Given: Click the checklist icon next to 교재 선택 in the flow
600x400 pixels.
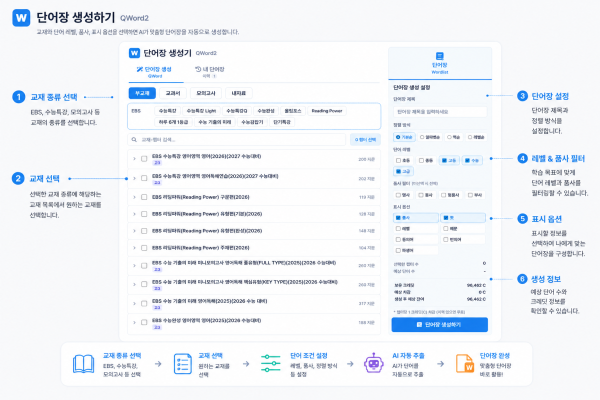Looking at the screenshot, I should click(x=183, y=364).
